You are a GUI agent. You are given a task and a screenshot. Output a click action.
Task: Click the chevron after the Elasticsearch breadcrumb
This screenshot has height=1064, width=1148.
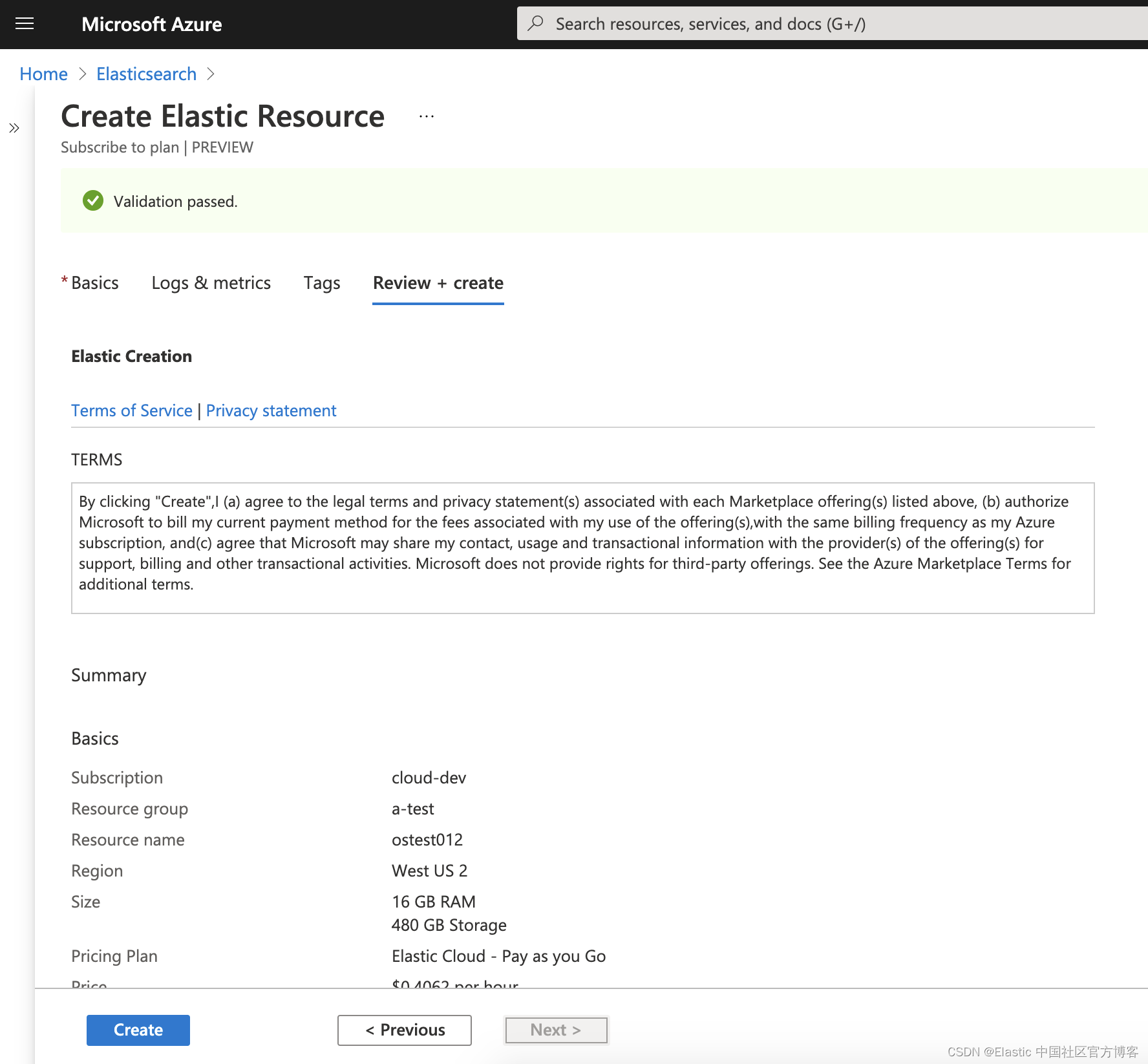tap(211, 74)
